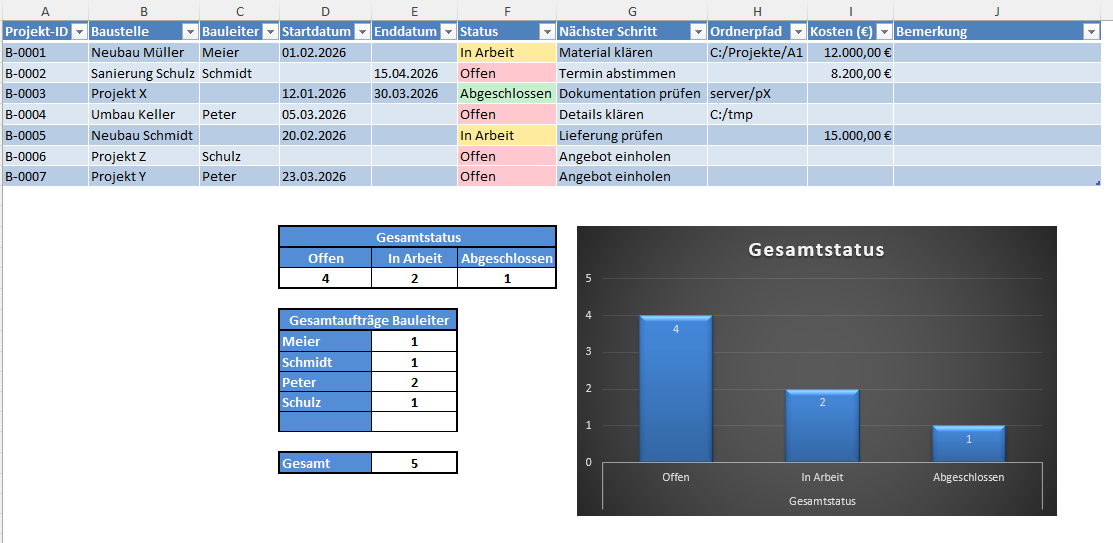Click the Abgeschlossen bar in the chart
The image size is (1113, 543).
pyautogui.click(x=968, y=444)
